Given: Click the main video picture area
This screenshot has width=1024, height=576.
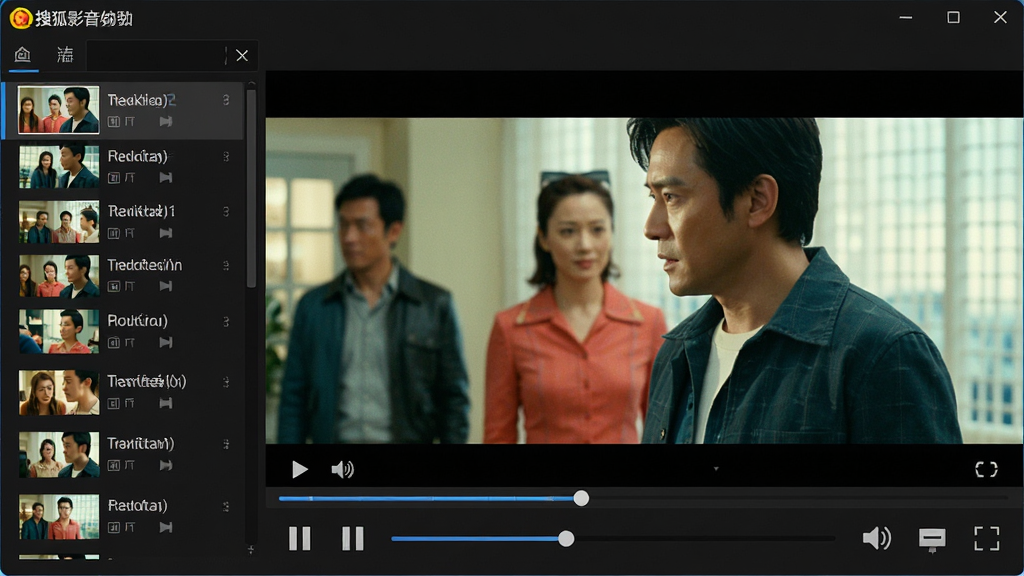Looking at the screenshot, I should point(644,281).
